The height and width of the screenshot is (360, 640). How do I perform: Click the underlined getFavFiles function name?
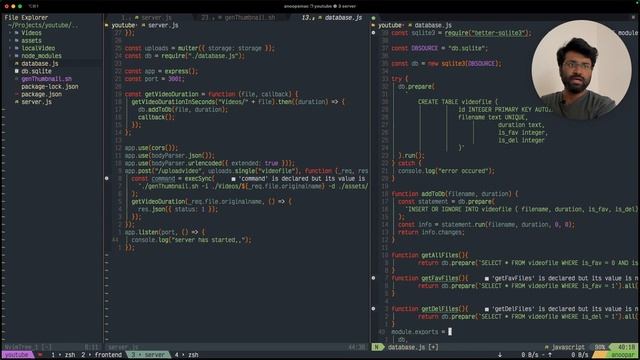[x=440, y=278]
